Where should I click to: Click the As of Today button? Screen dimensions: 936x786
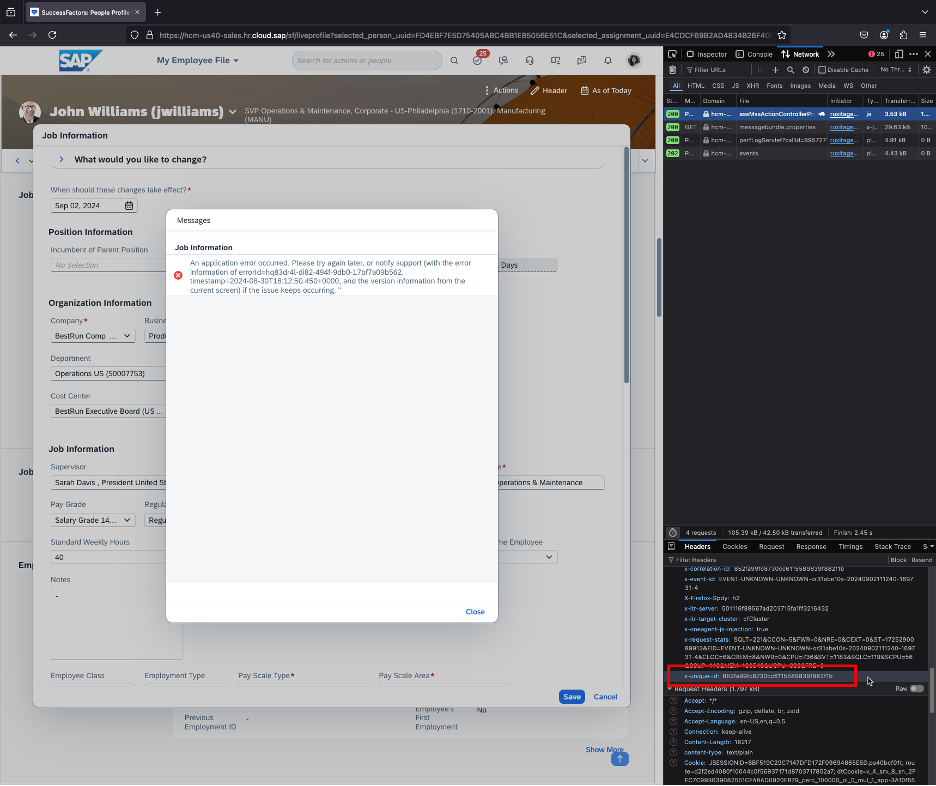605,91
